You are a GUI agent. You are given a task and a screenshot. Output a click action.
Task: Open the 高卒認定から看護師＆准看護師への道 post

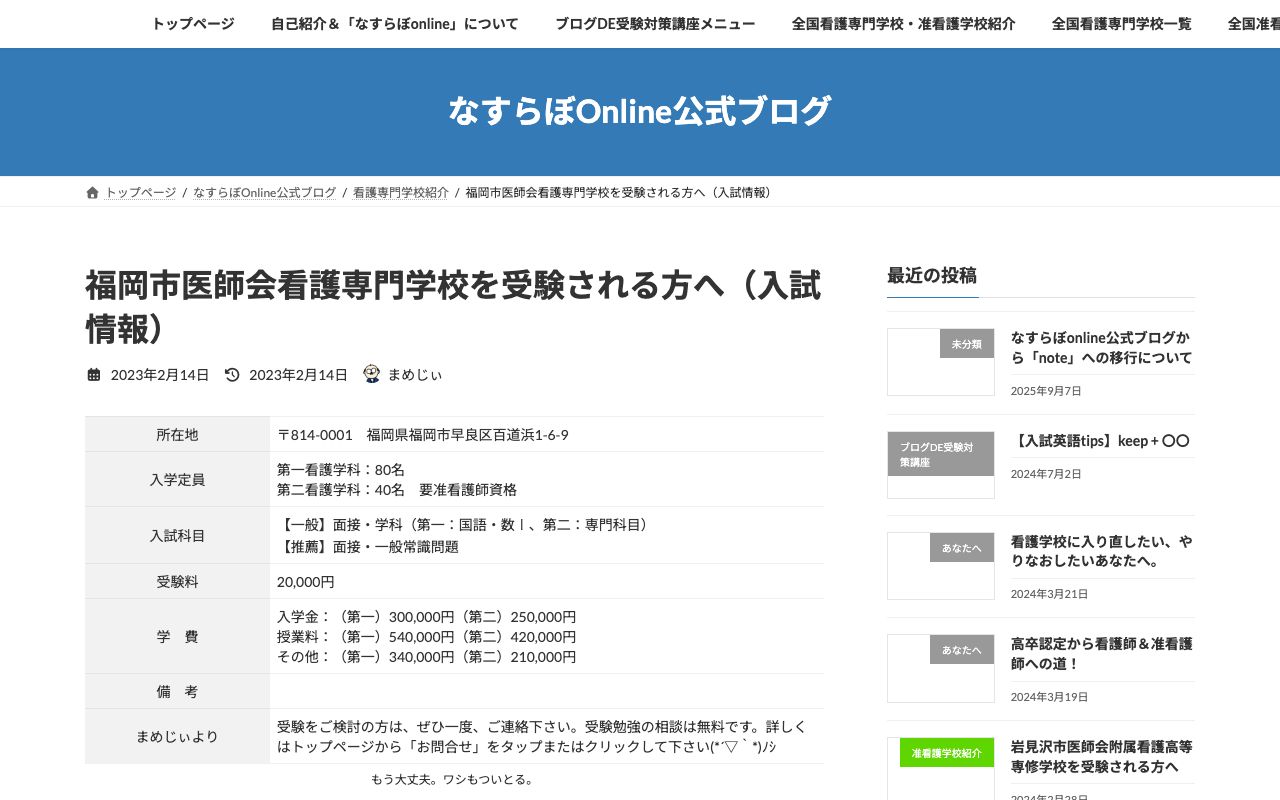[1102, 653]
